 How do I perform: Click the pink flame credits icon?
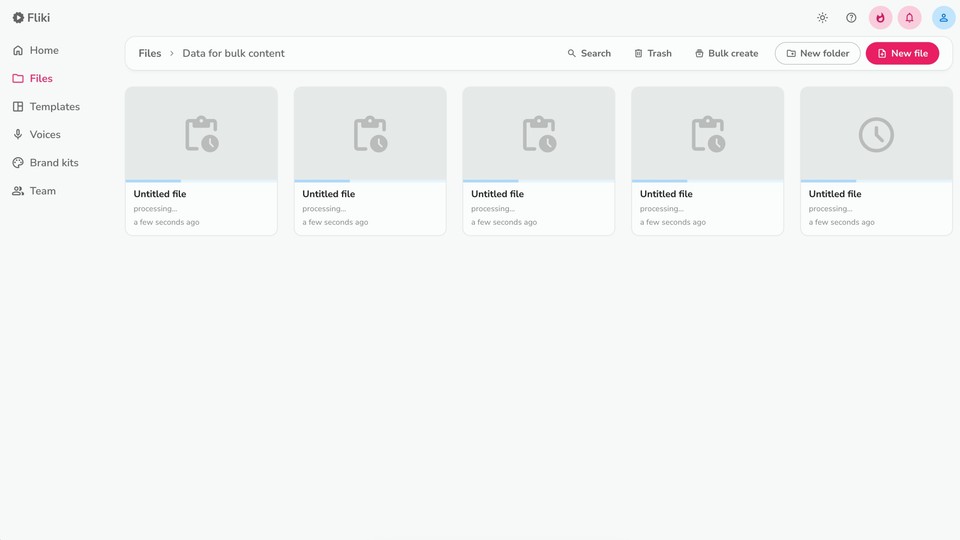pos(880,18)
